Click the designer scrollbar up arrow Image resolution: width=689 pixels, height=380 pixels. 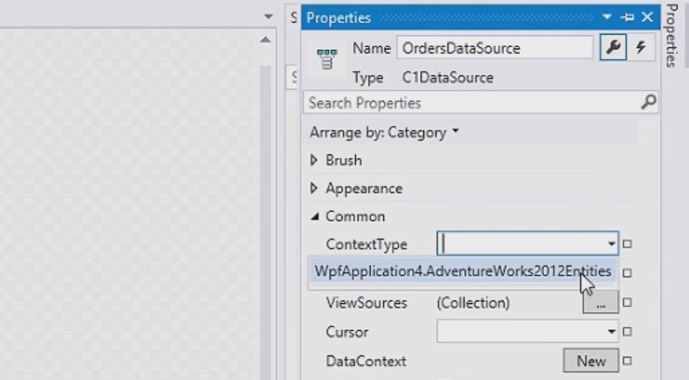pos(265,40)
